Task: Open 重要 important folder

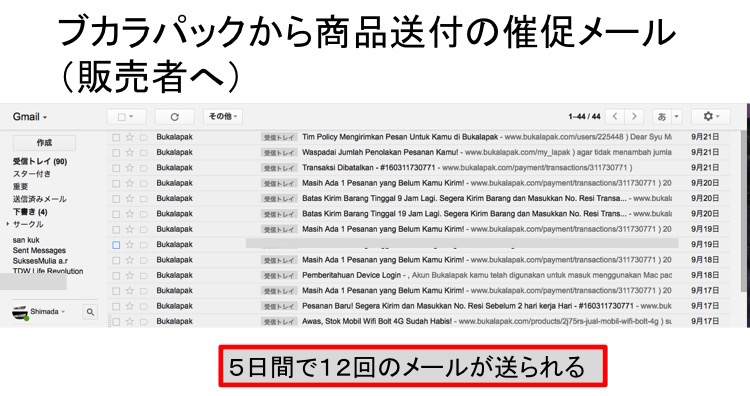Action: (x=20, y=186)
